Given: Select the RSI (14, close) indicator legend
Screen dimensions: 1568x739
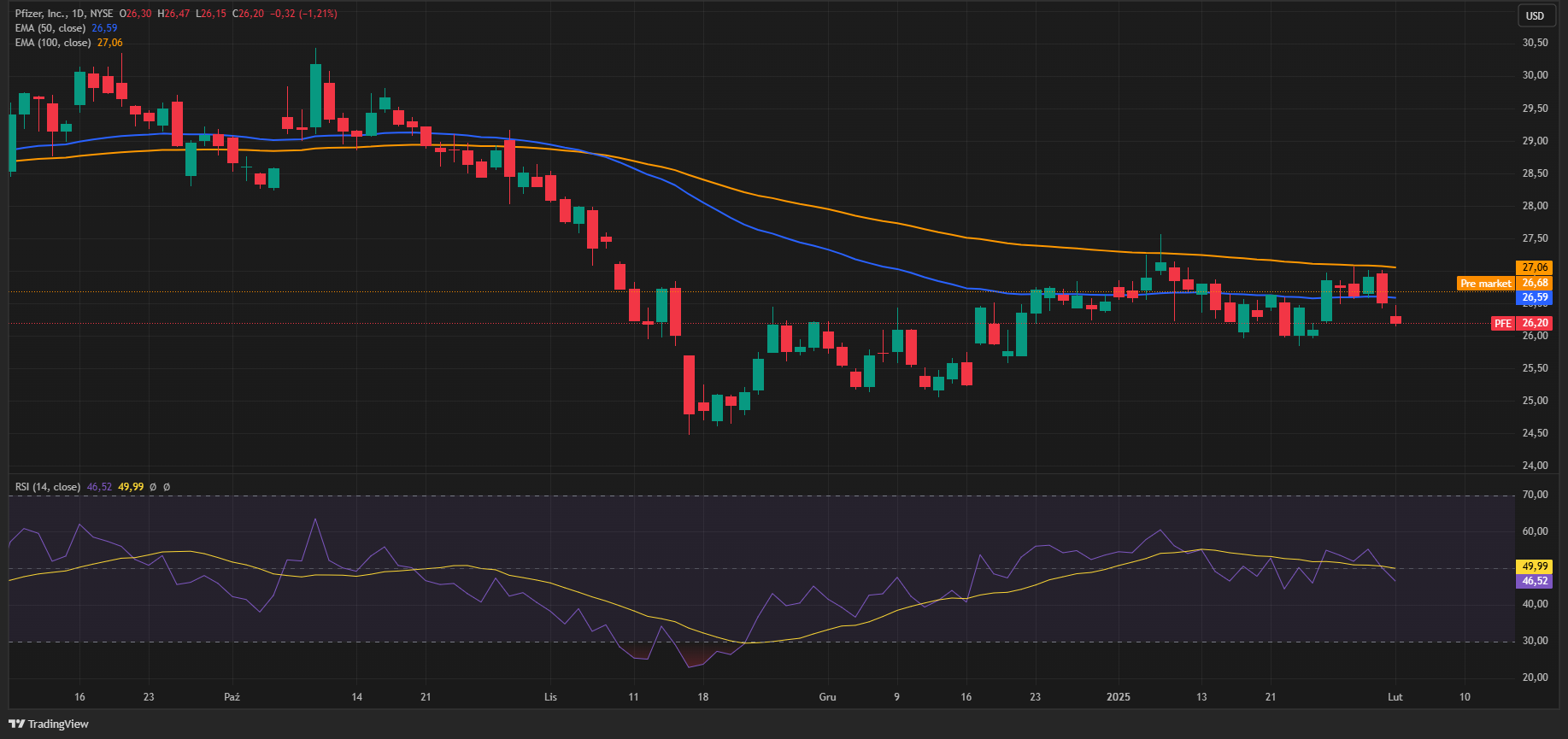Looking at the screenshot, I should (48, 487).
